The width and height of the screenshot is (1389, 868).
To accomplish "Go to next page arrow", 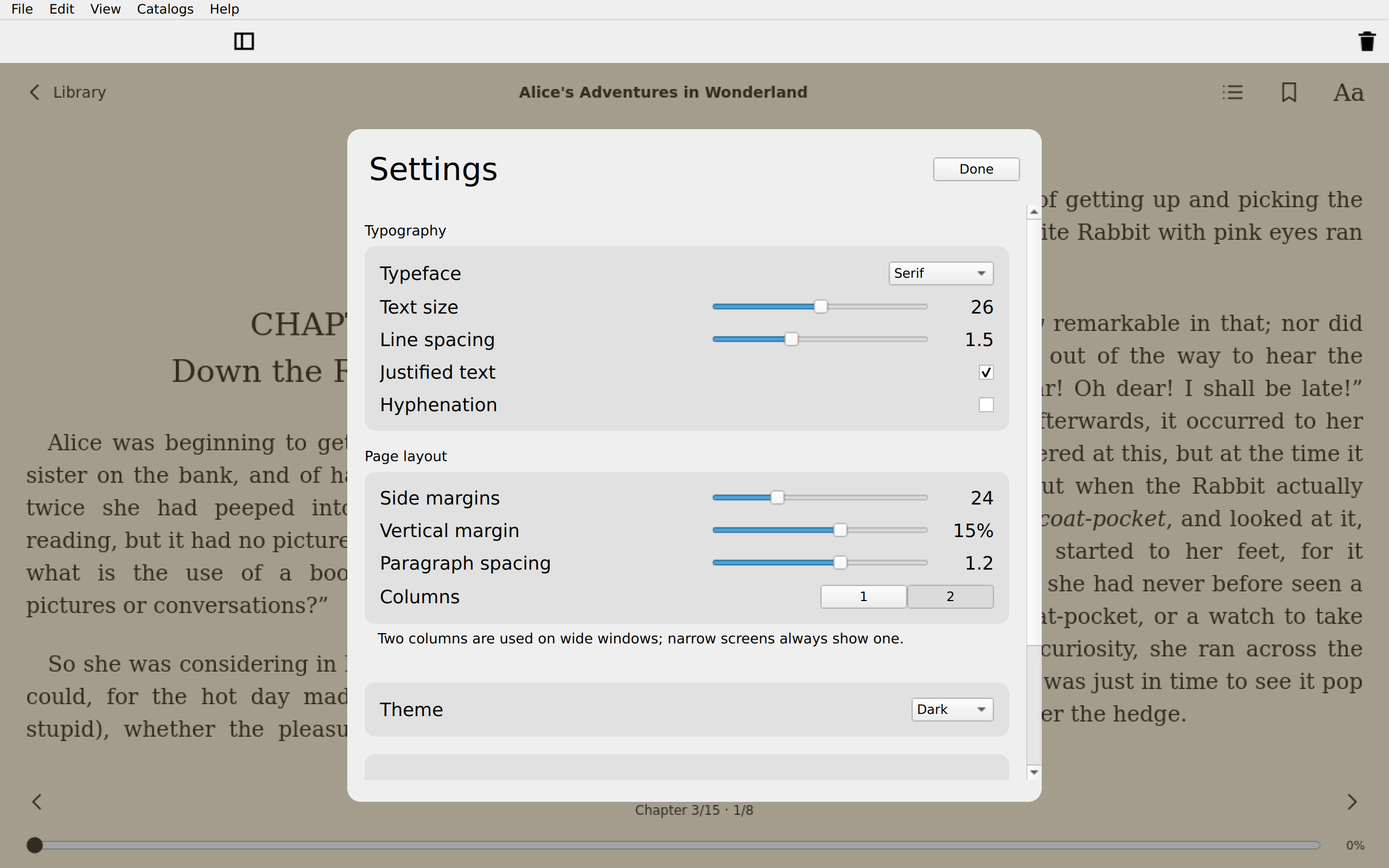I will pos(1352,801).
